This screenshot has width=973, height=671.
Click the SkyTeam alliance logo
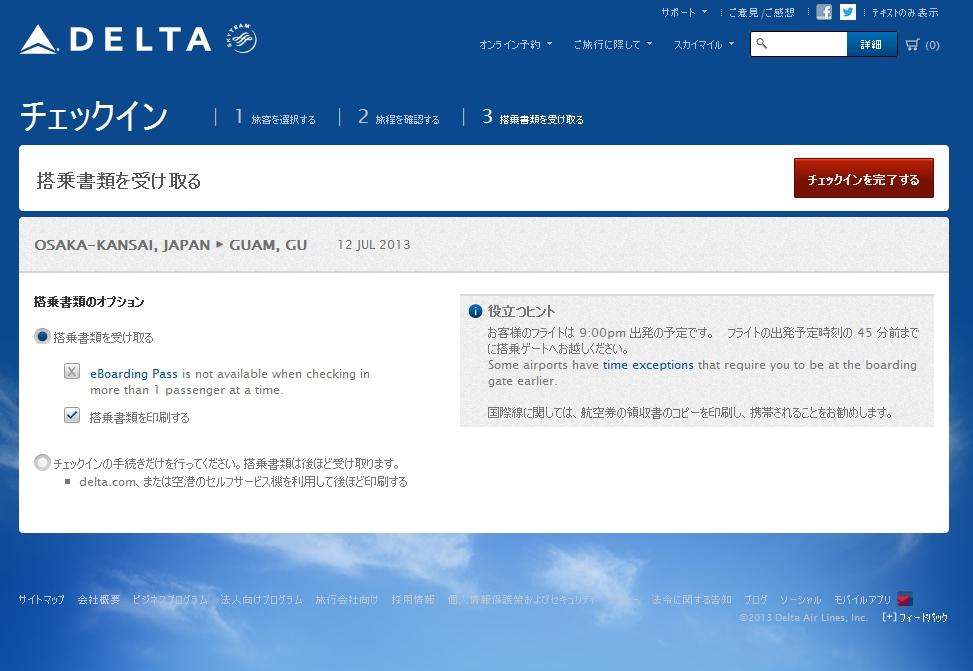[241, 38]
